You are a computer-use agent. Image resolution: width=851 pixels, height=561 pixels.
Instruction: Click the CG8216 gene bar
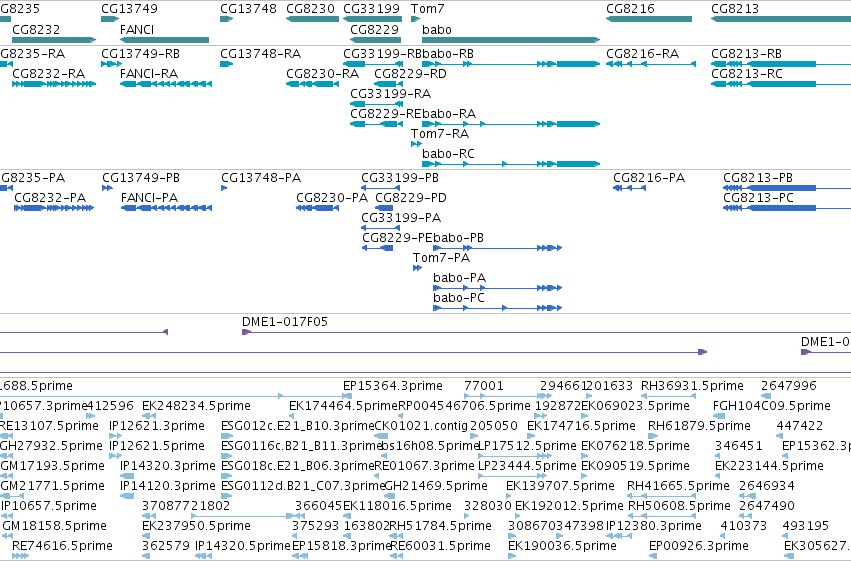click(649, 19)
